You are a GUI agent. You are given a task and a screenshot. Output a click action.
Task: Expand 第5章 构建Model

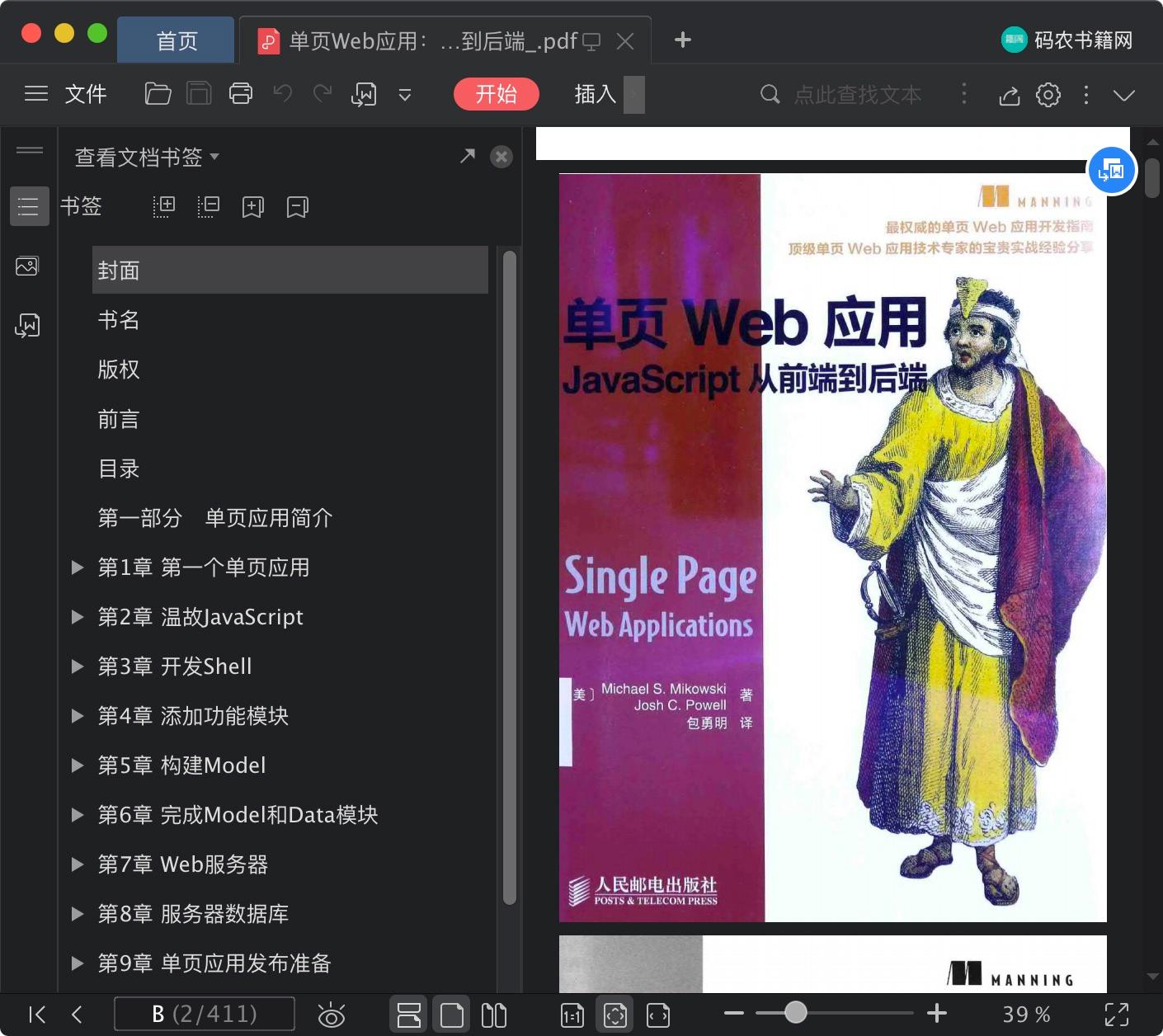pyautogui.click(x=78, y=765)
